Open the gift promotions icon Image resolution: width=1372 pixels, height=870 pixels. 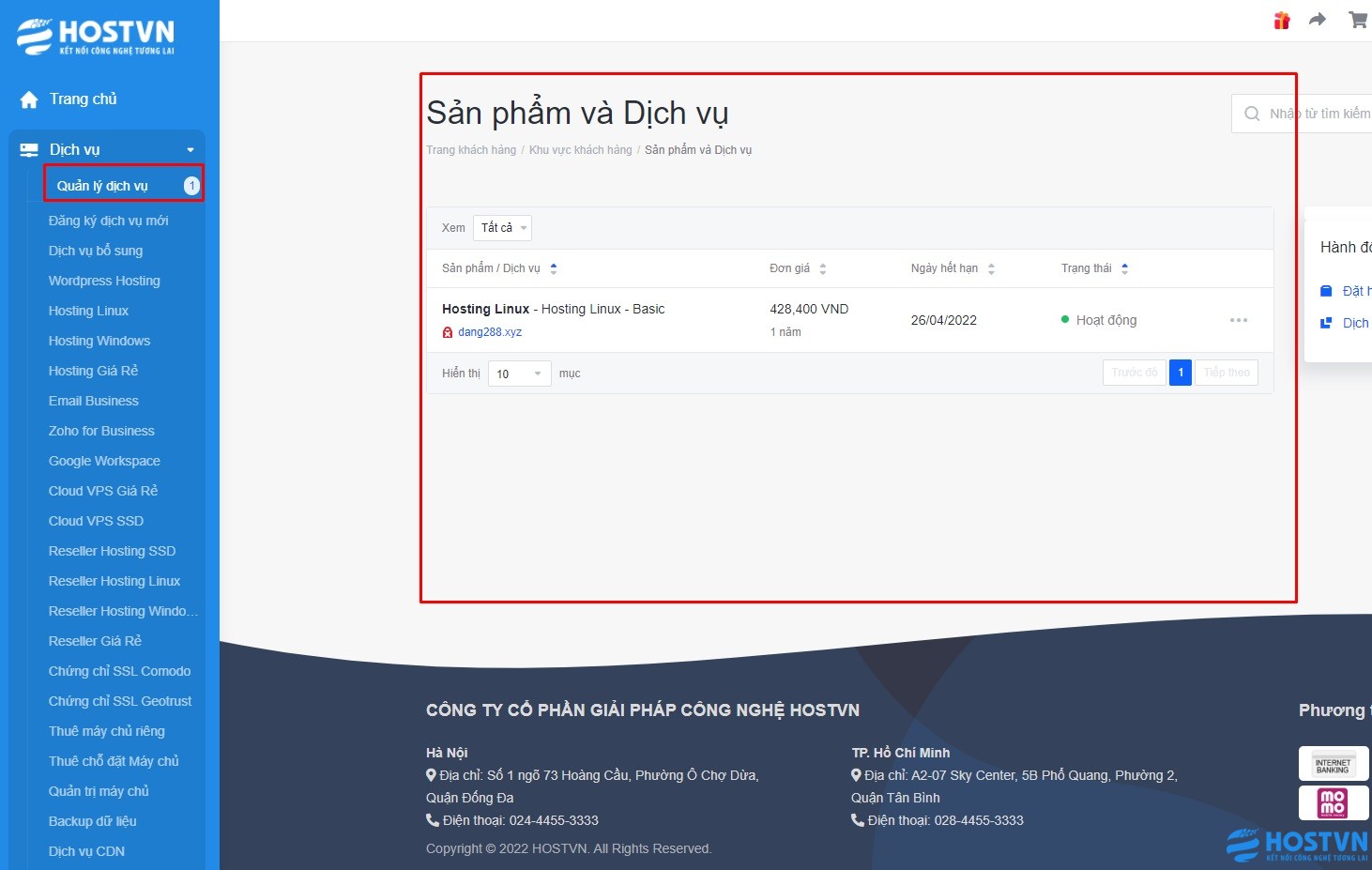1282,20
